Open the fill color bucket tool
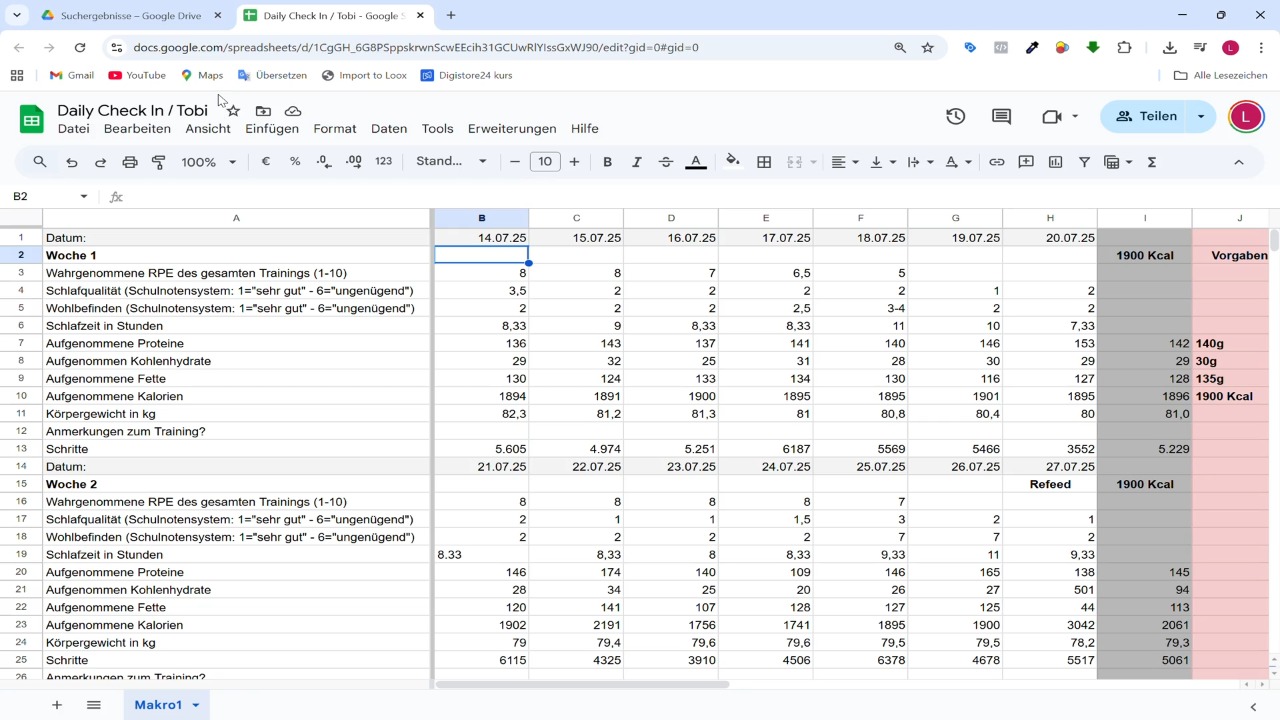1280x720 pixels. 733,162
